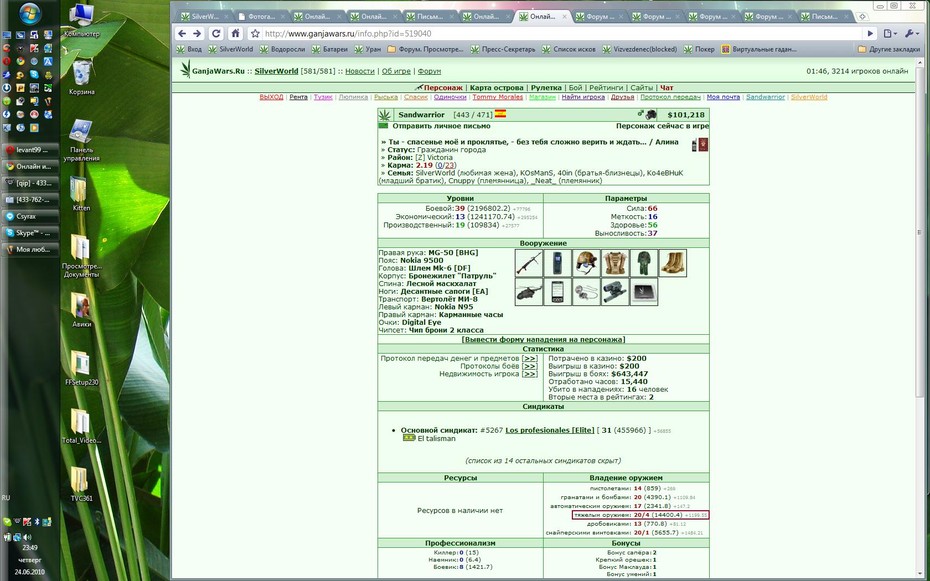Open the Список исков bookmark
This screenshot has width=930, height=581.
click(569, 49)
